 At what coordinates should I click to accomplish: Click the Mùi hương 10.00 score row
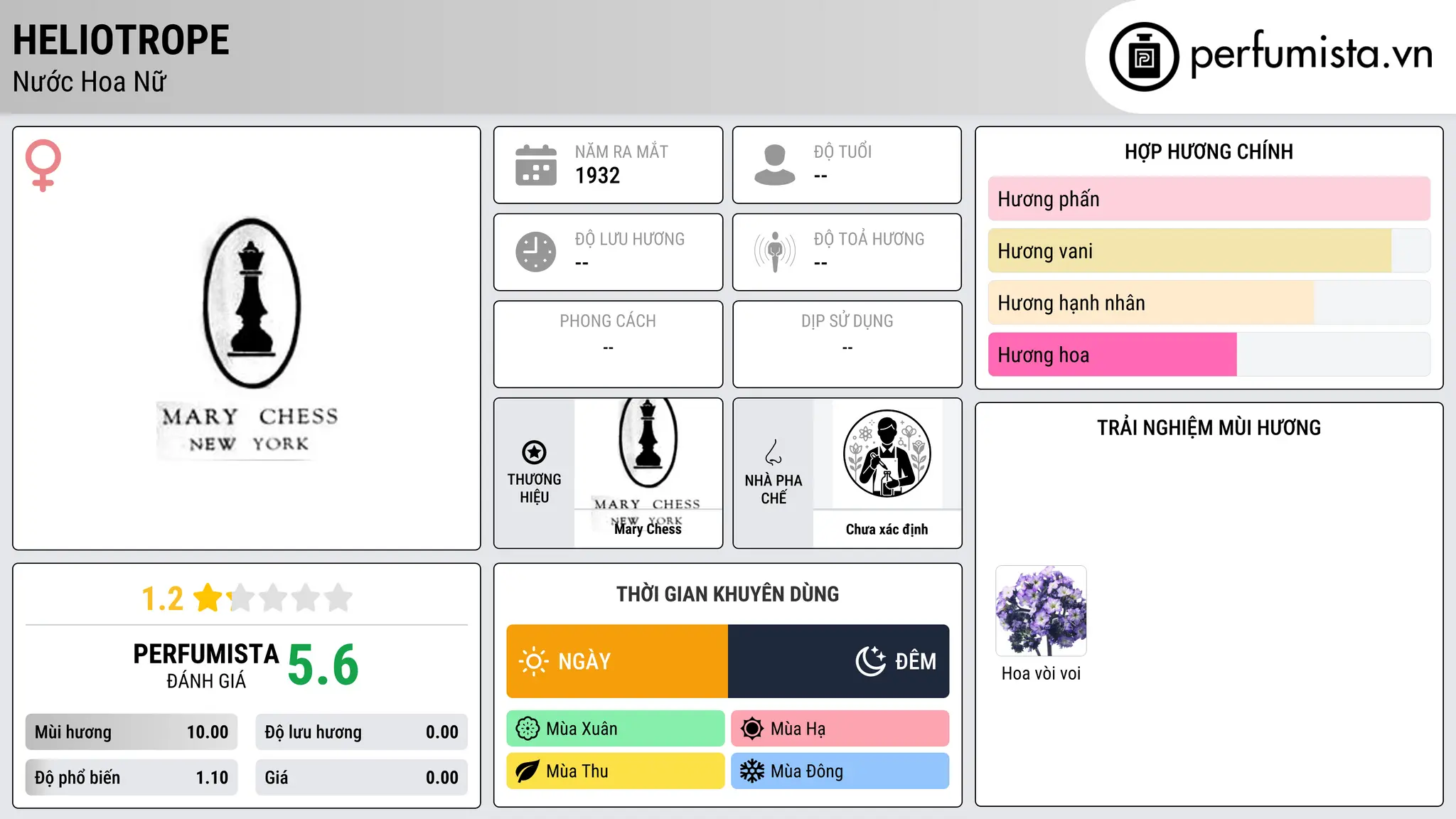tap(132, 732)
